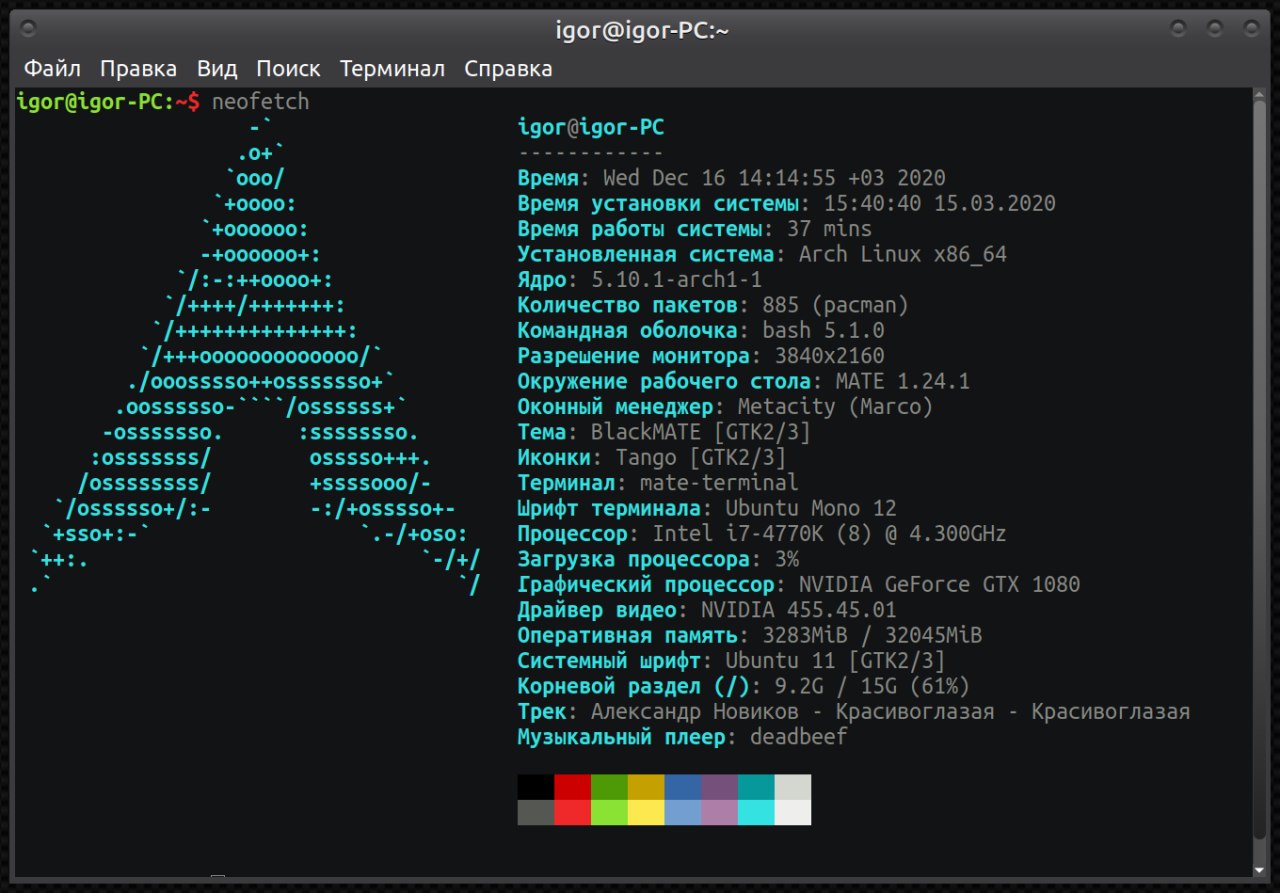Click the dark blue color block
This screenshot has height=893, width=1280.
[x=683, y=787]
